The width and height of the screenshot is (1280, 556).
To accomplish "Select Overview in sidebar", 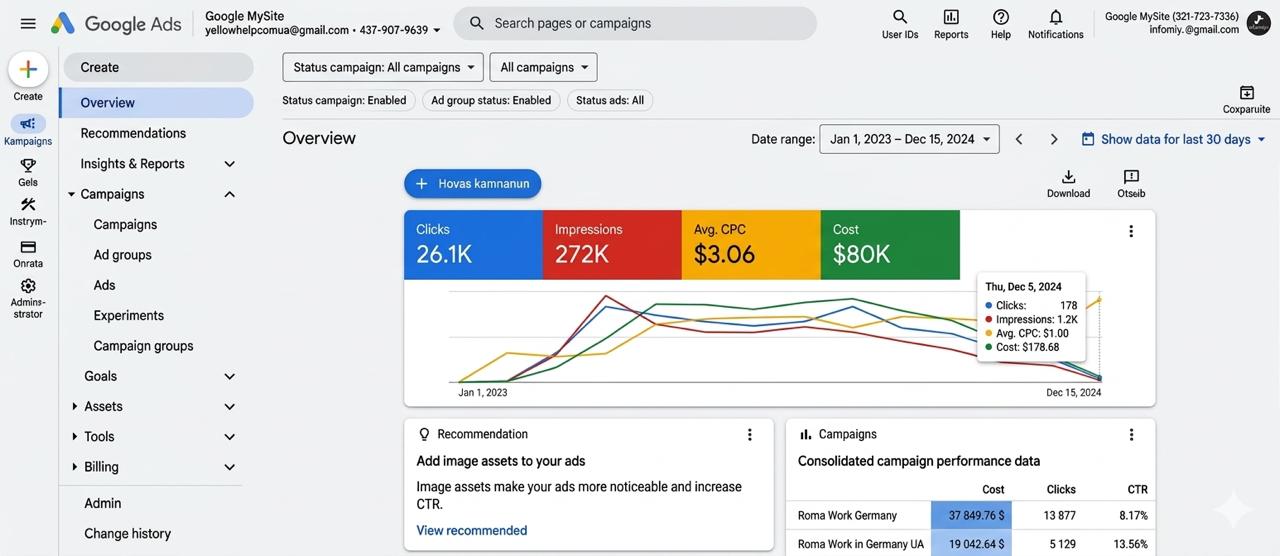I will [157, 103].
